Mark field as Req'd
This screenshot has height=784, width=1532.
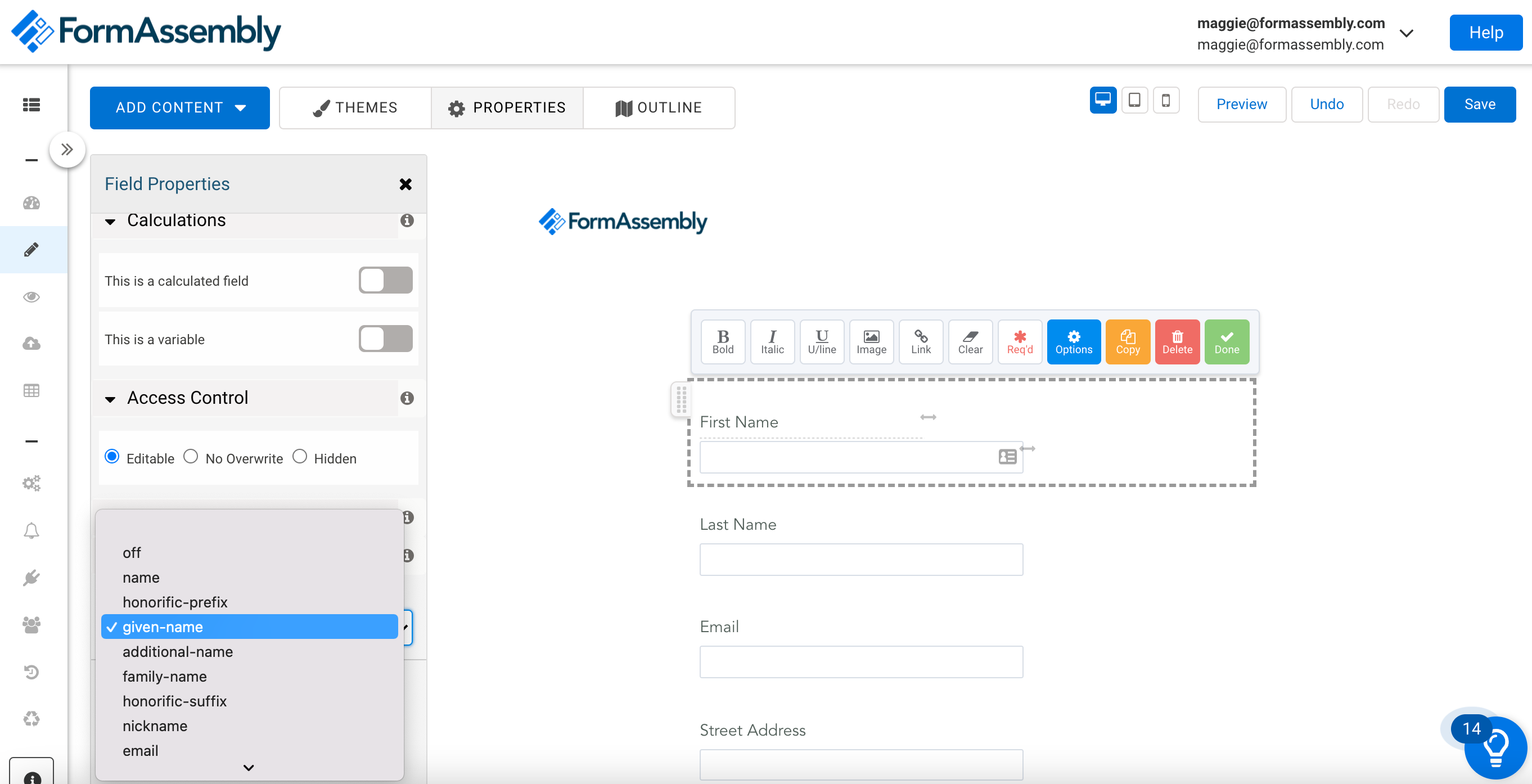(x=1019, y=342)
